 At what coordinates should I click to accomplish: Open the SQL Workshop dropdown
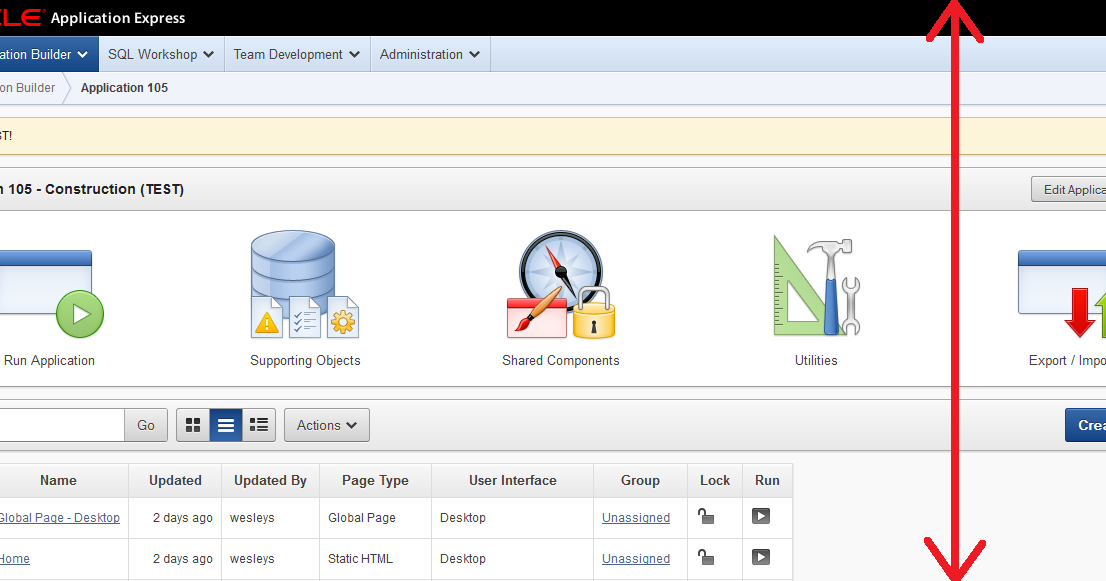click(x=160, y=54)
